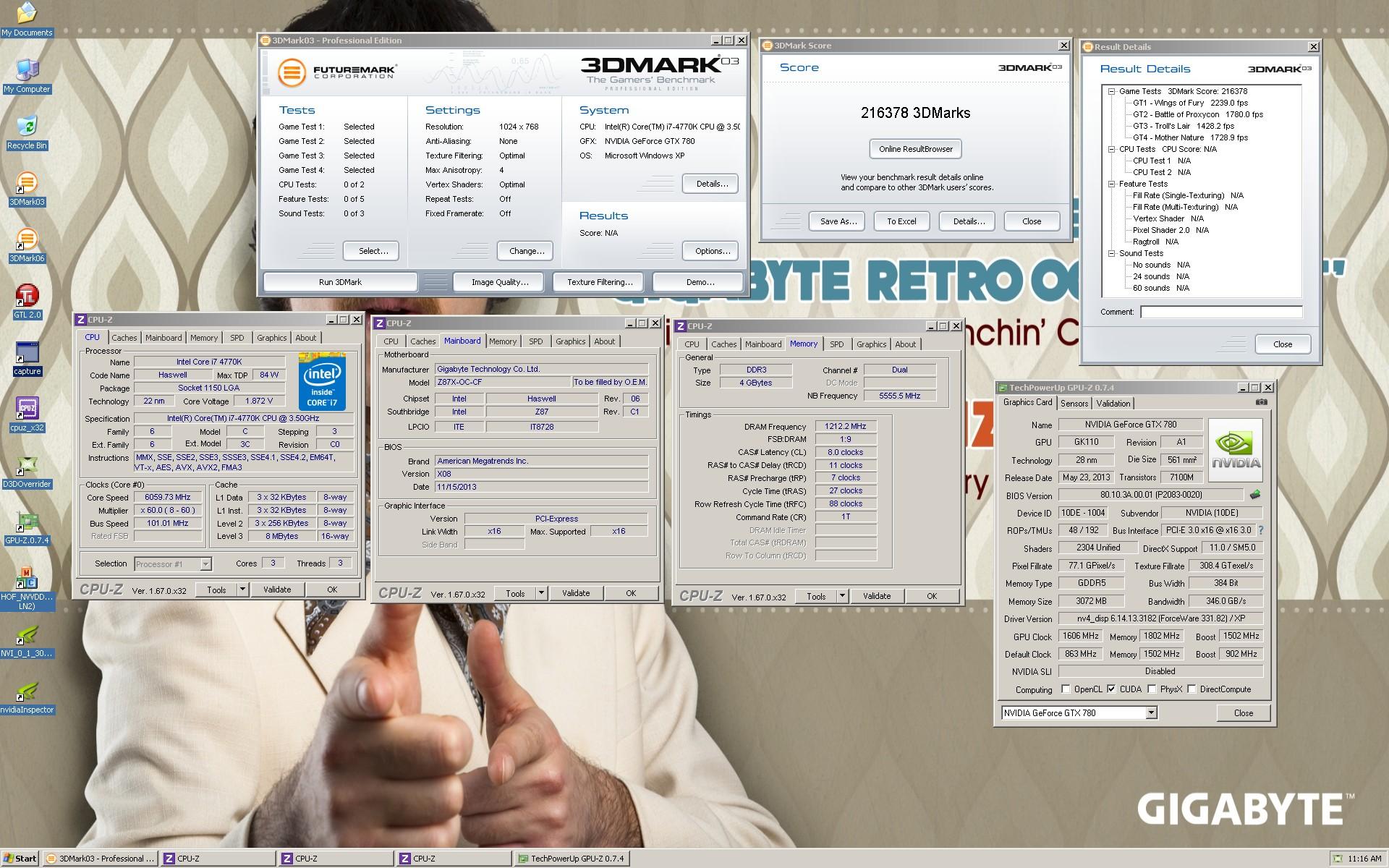Open the GPU selection dropdown in GPU-Z
The height and width of the screenshot is (868, 1389).
1151,712
